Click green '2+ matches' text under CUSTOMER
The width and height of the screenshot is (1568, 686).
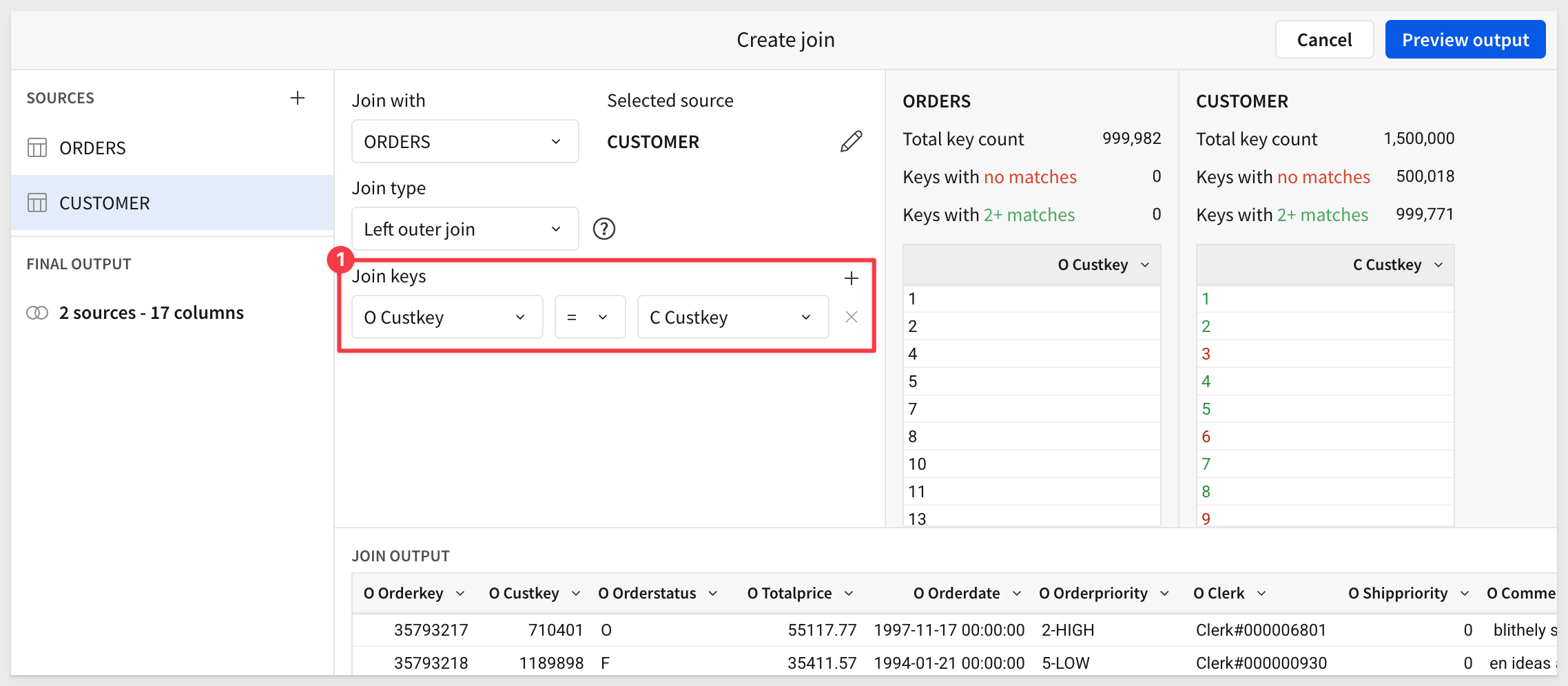[1323, 215]
